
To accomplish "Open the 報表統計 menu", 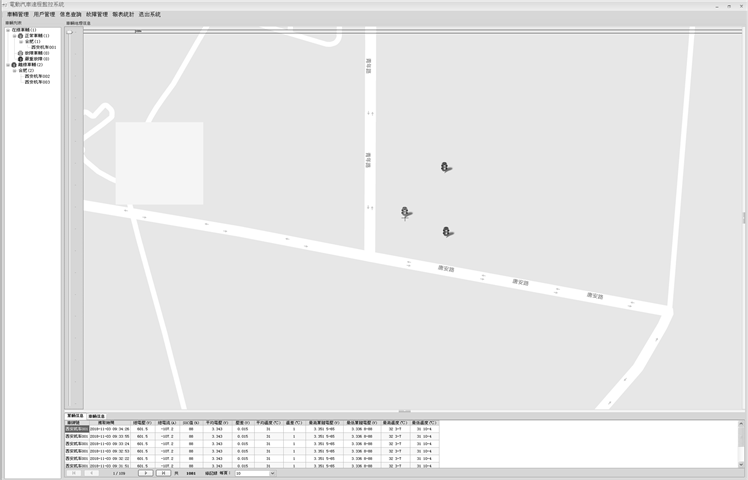I will point(123,14).
